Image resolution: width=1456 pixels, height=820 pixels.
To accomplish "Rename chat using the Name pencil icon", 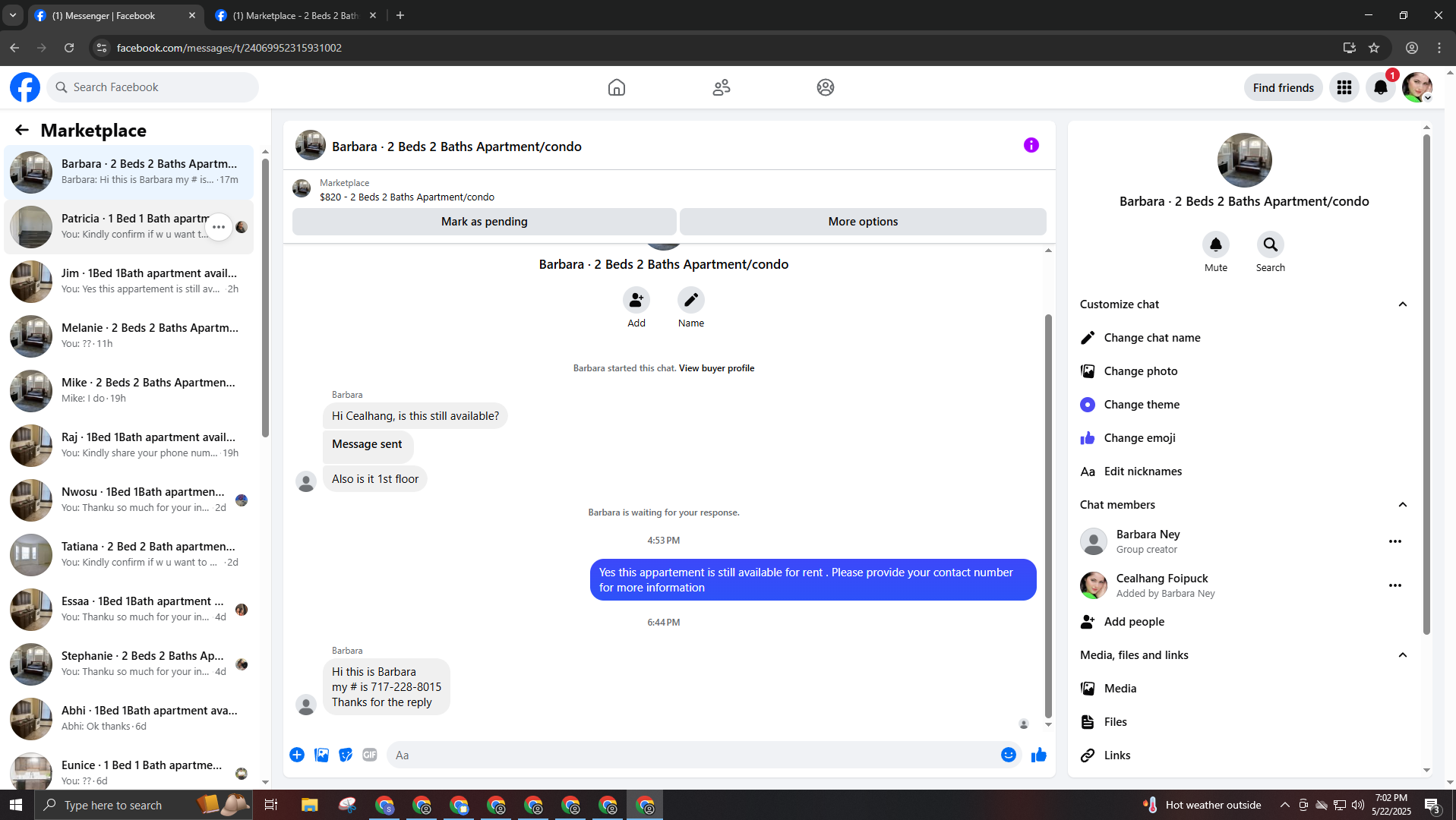I will (x=691, y=300).
